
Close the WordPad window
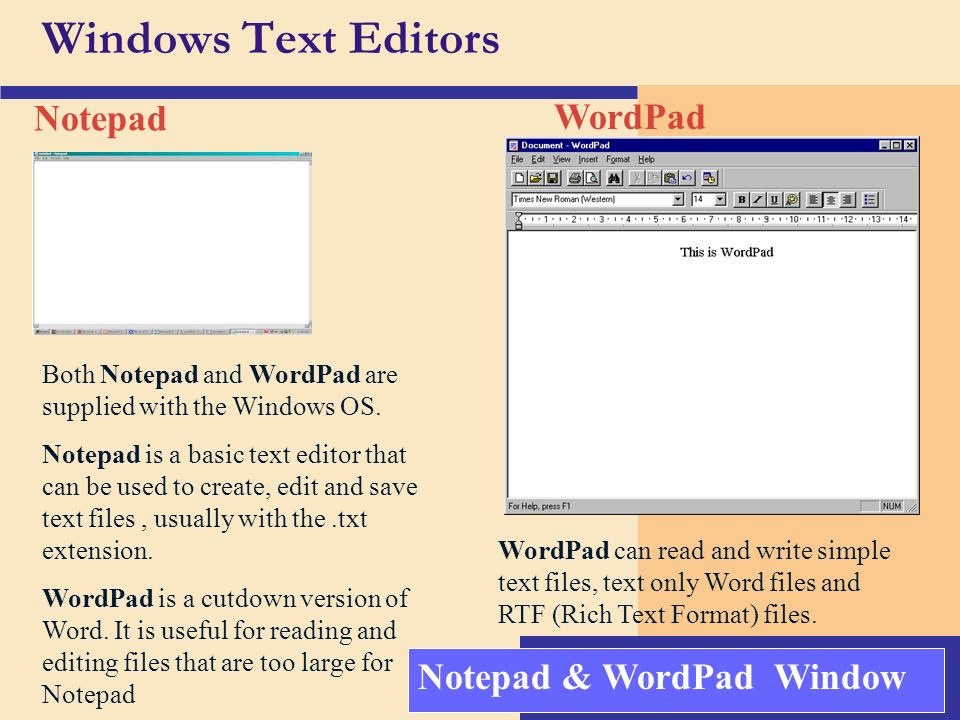click(x=910, y=146)
